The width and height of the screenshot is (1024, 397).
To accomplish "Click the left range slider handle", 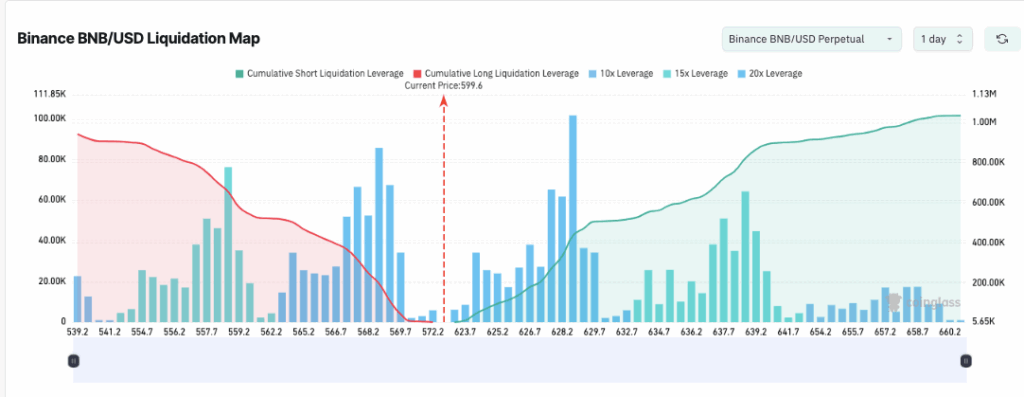I will point(74,360).
